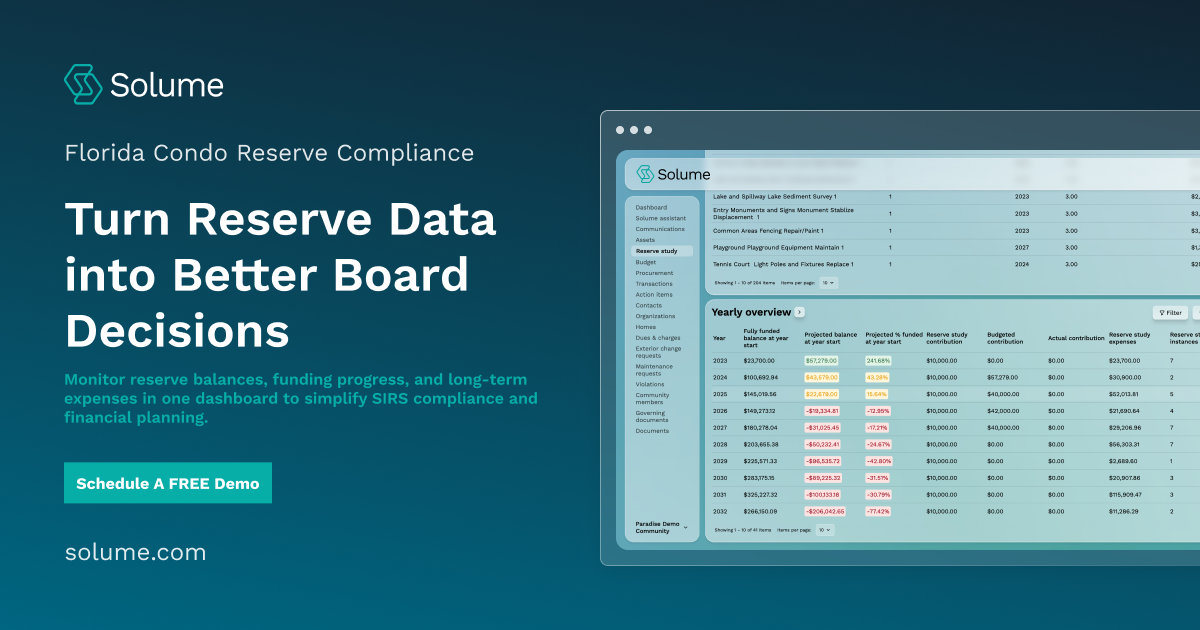Open Budget in the sidebar
Image resolution: width=1200 pixels, height=630 pixels.
(x=646, y=262)
